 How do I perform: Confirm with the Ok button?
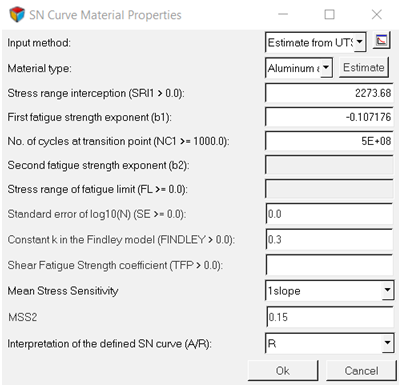[283, 371]
